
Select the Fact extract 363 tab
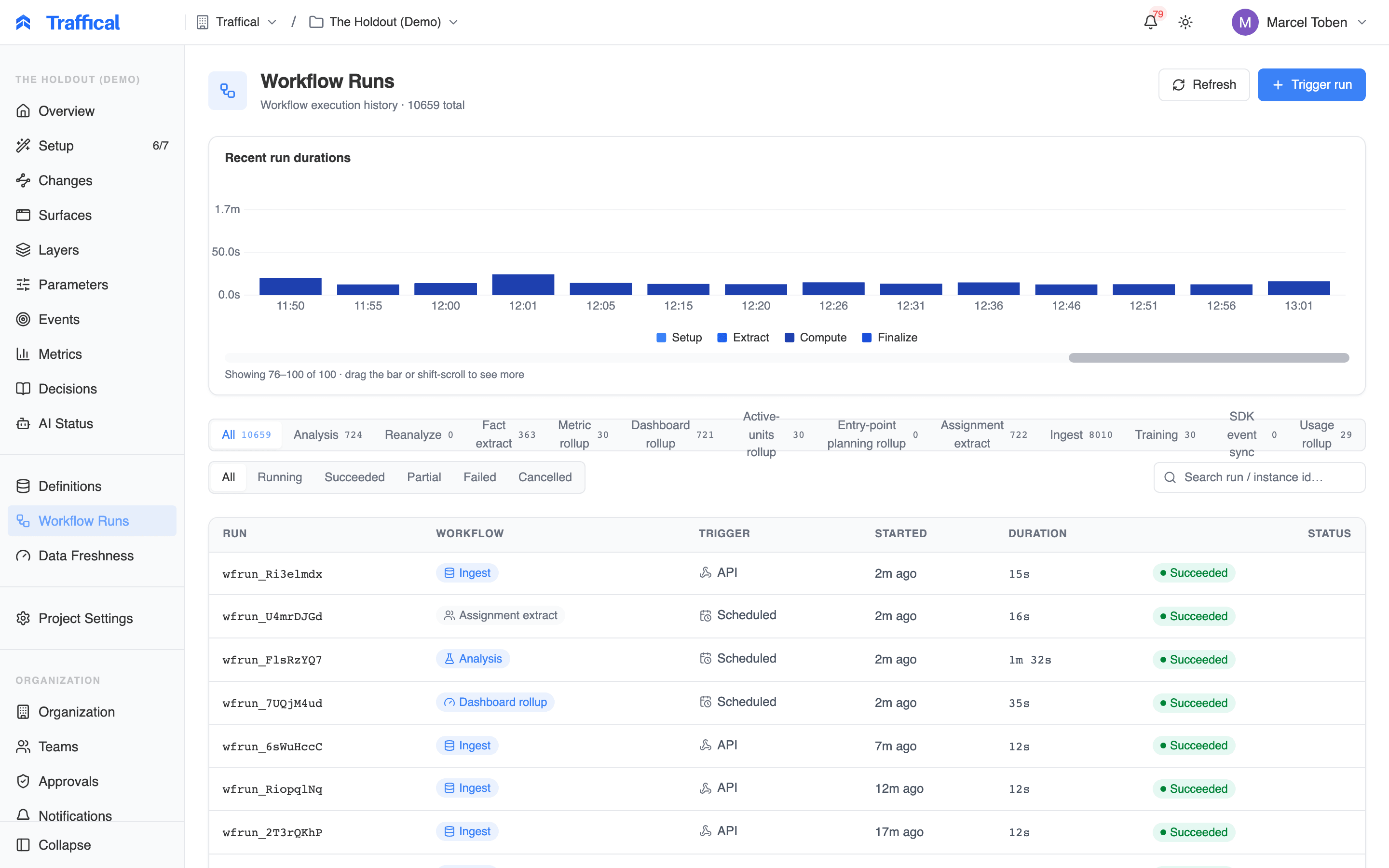pos(505,434)
